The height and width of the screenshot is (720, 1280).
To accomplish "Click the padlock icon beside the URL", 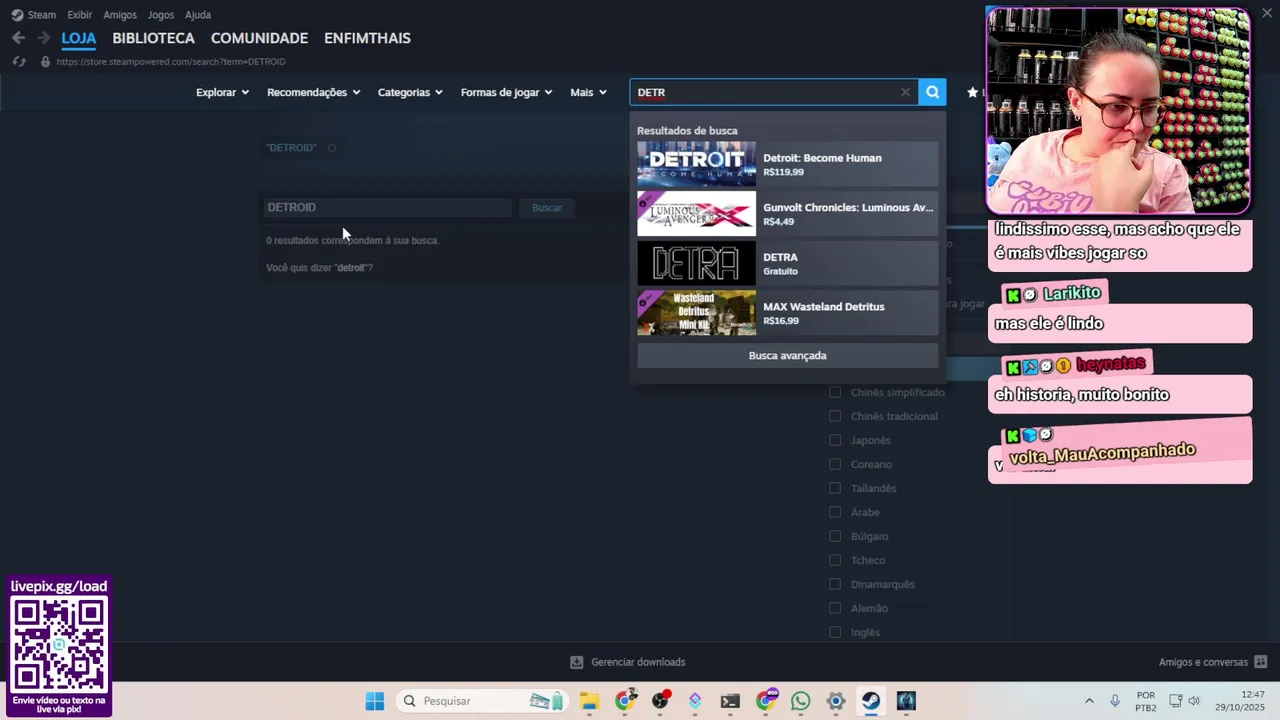I will coord(45,62).
